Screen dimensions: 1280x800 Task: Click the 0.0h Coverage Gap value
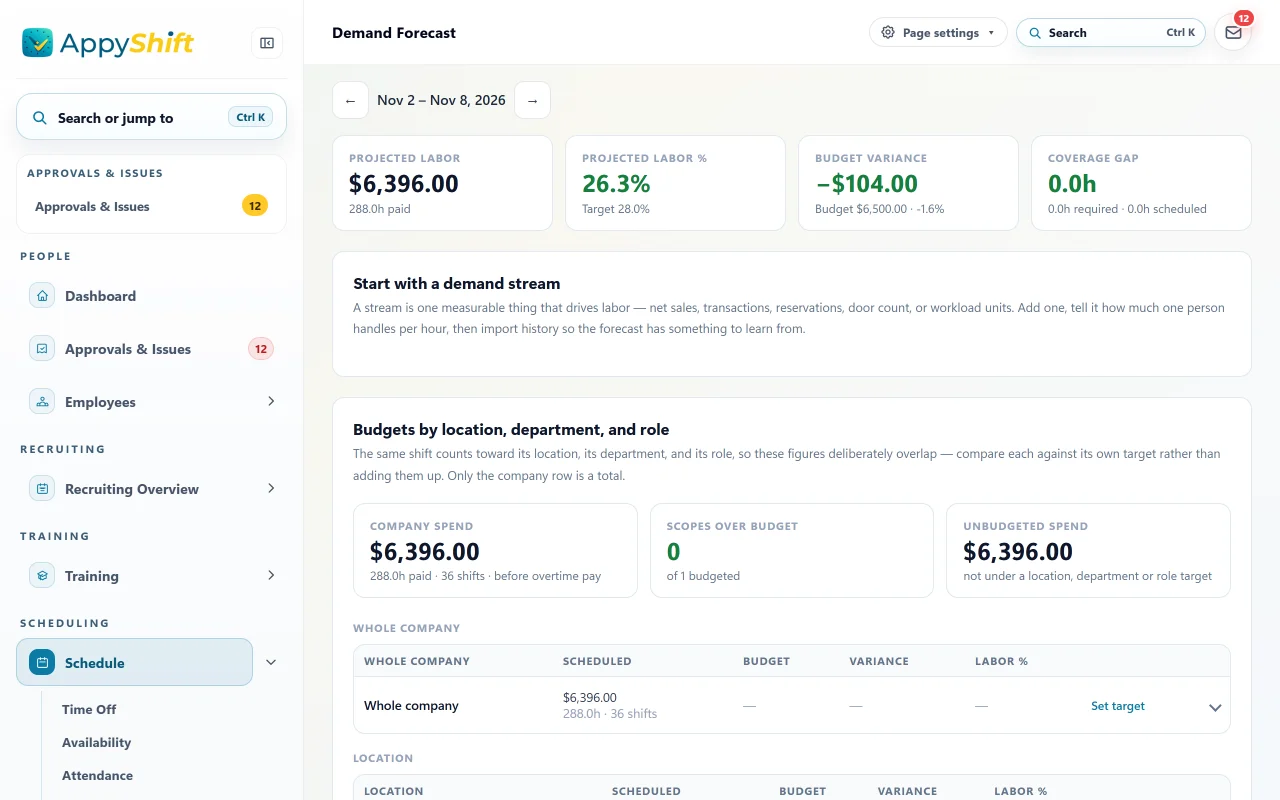(x=1072, y=184)
